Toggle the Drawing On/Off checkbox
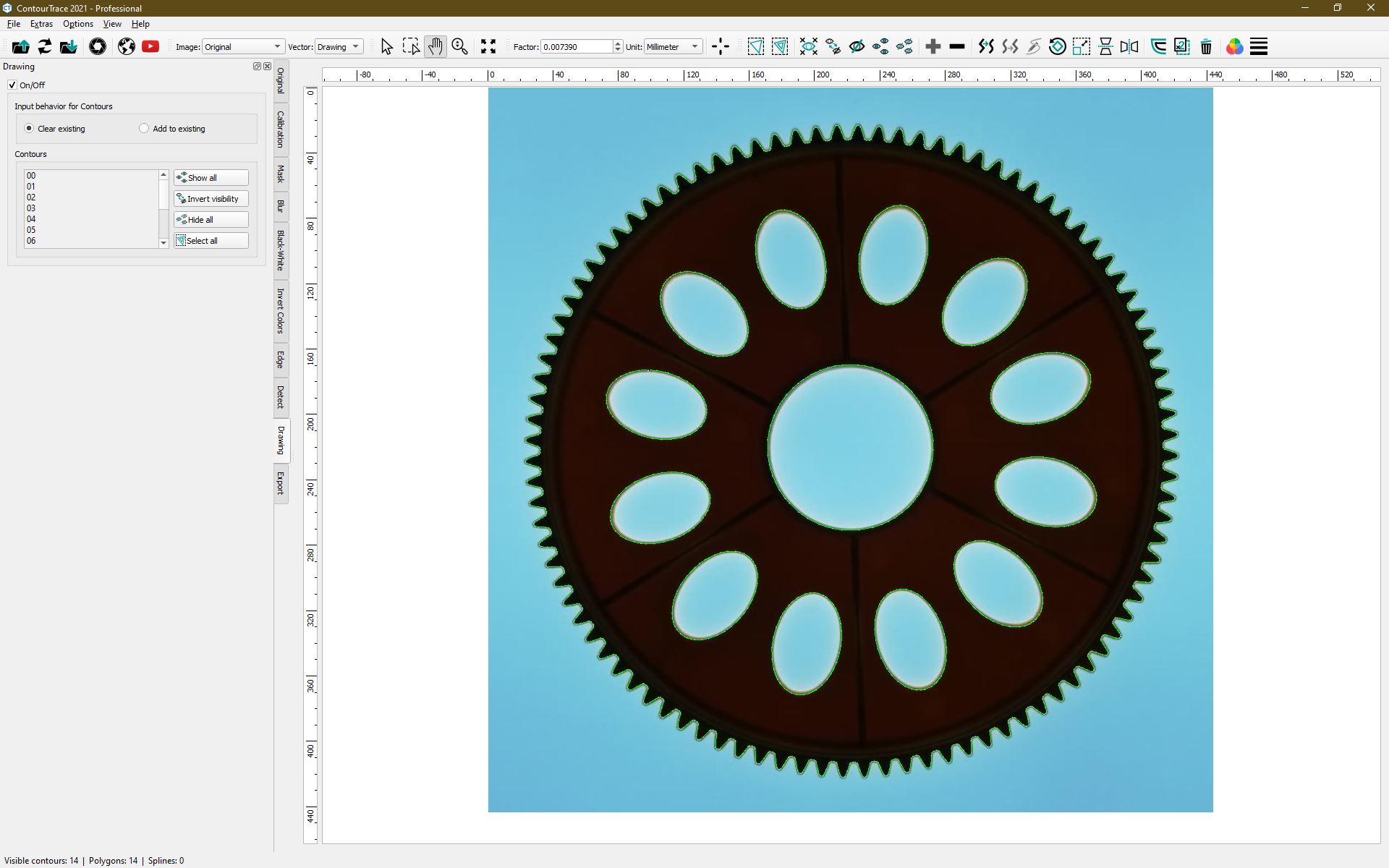This screenshot has width=1389, height=868. [12, 85]
